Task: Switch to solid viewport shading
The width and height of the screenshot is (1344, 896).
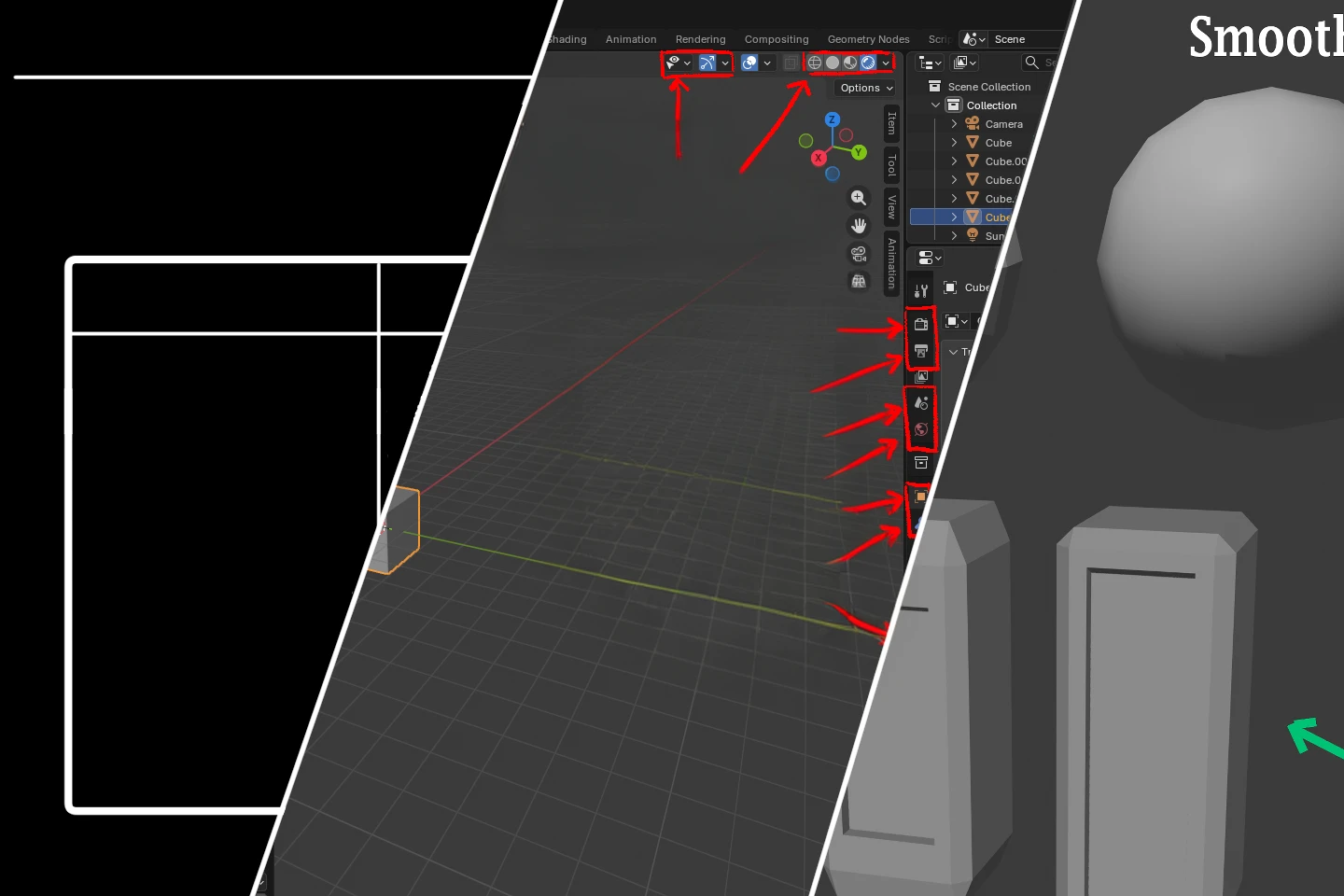Action: [833, 63]
